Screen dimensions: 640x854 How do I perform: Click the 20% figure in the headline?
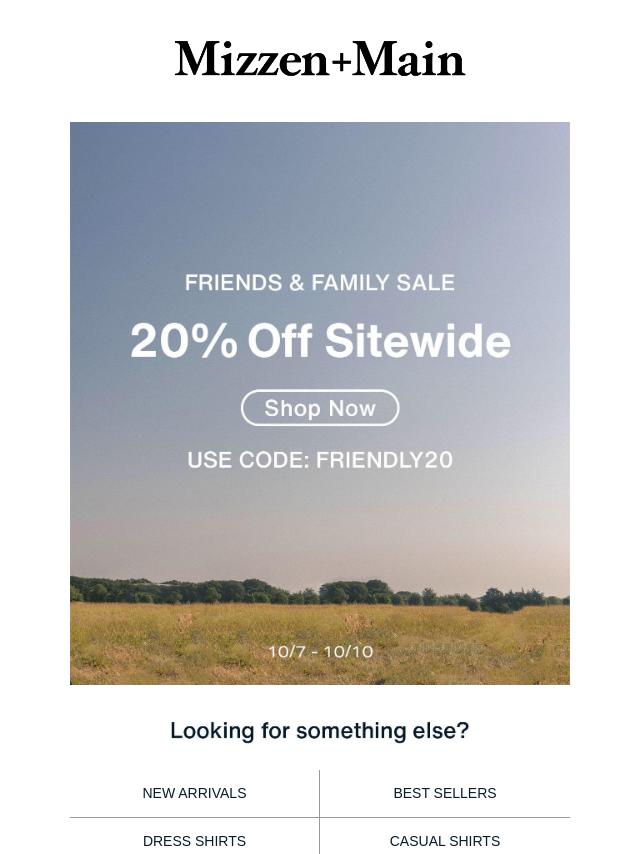(x=184, y=341)
